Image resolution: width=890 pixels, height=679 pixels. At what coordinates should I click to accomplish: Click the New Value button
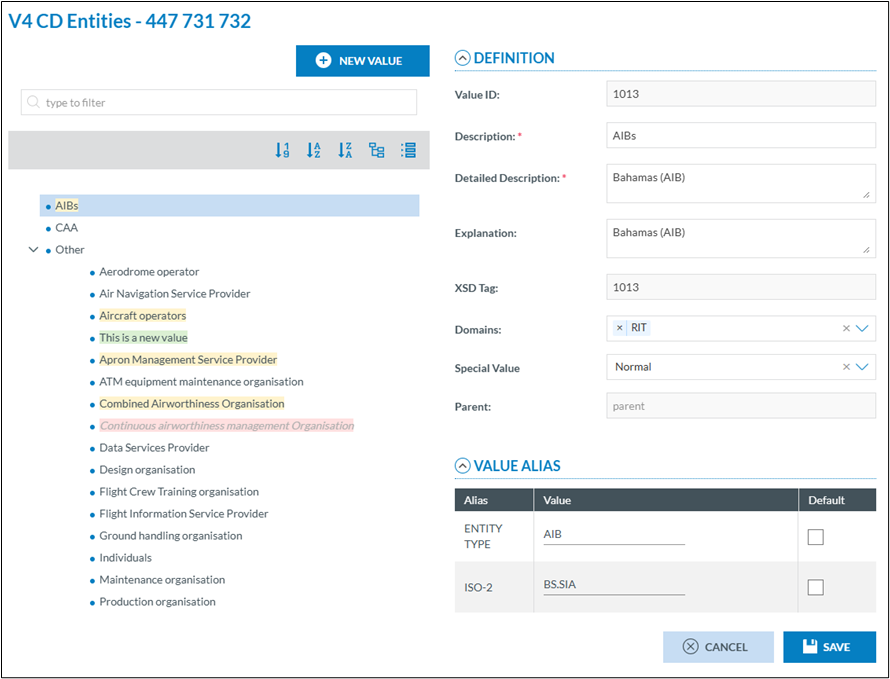point(362,61)
